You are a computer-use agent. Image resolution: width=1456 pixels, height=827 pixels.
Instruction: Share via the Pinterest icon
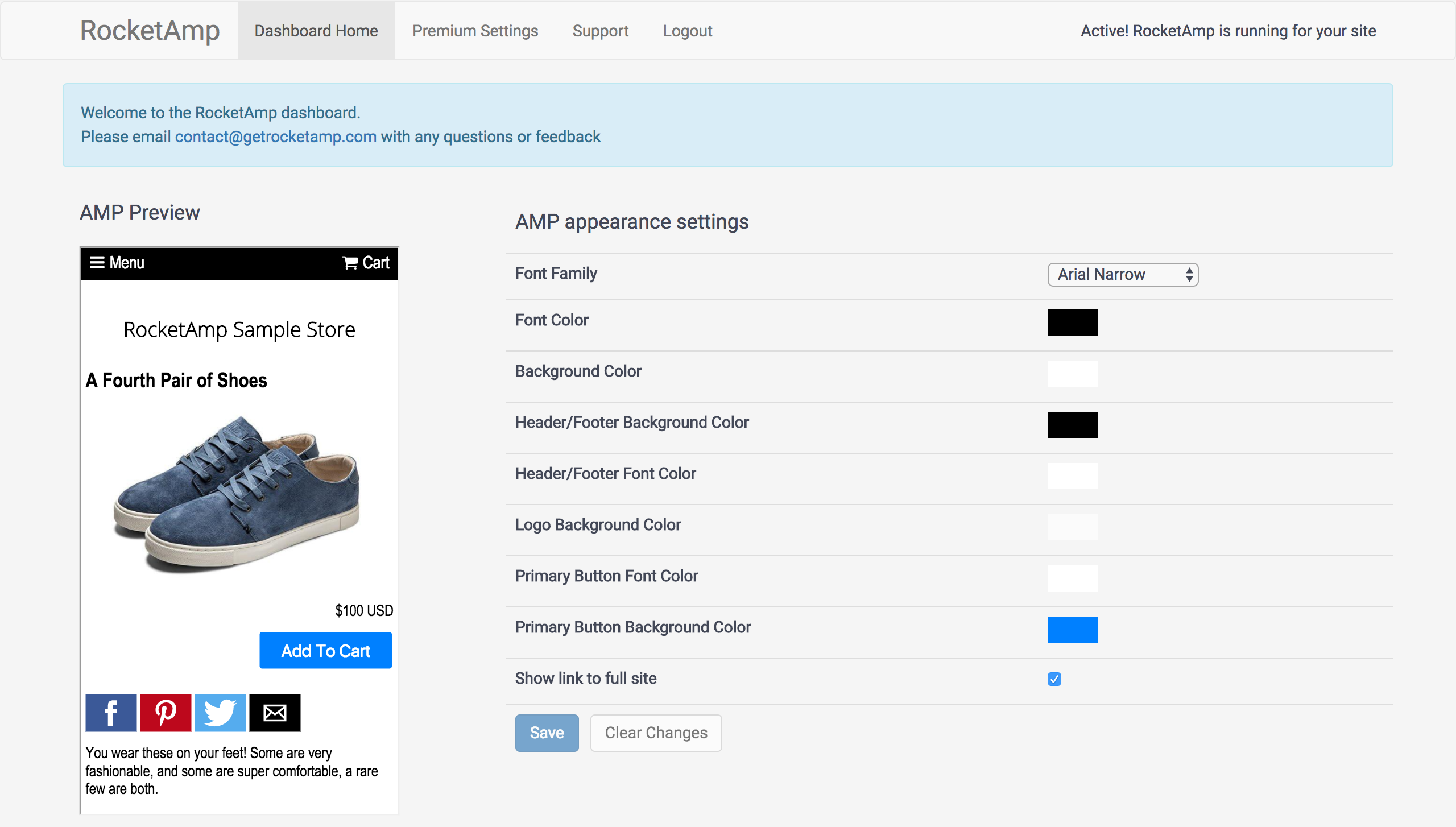coord(166,713)
